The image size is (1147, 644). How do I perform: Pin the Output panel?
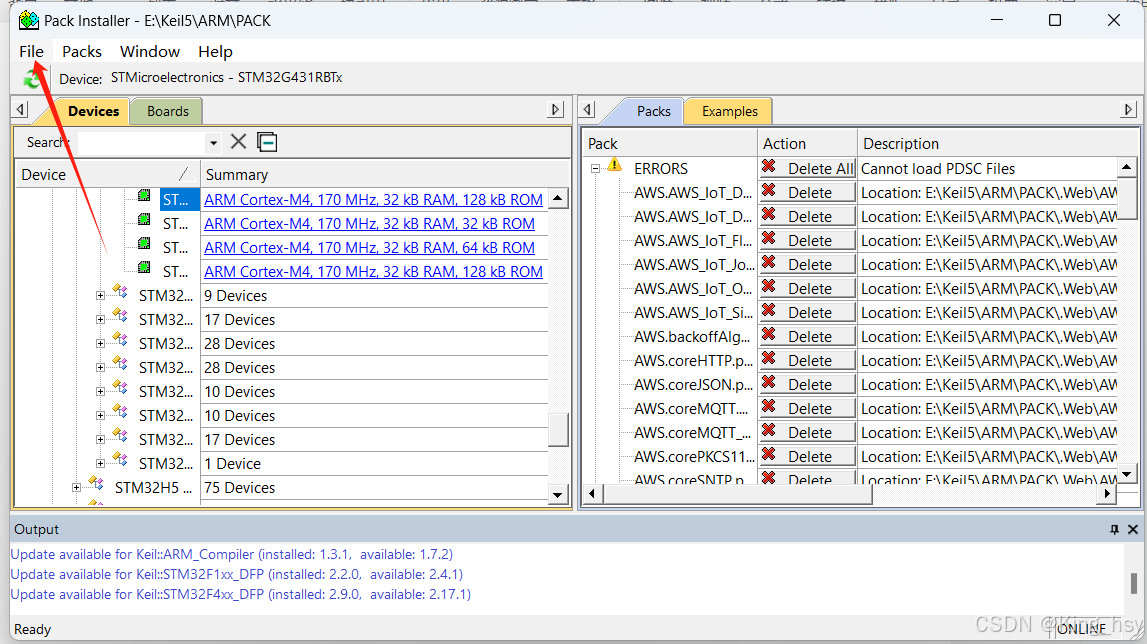[1114, 529]
